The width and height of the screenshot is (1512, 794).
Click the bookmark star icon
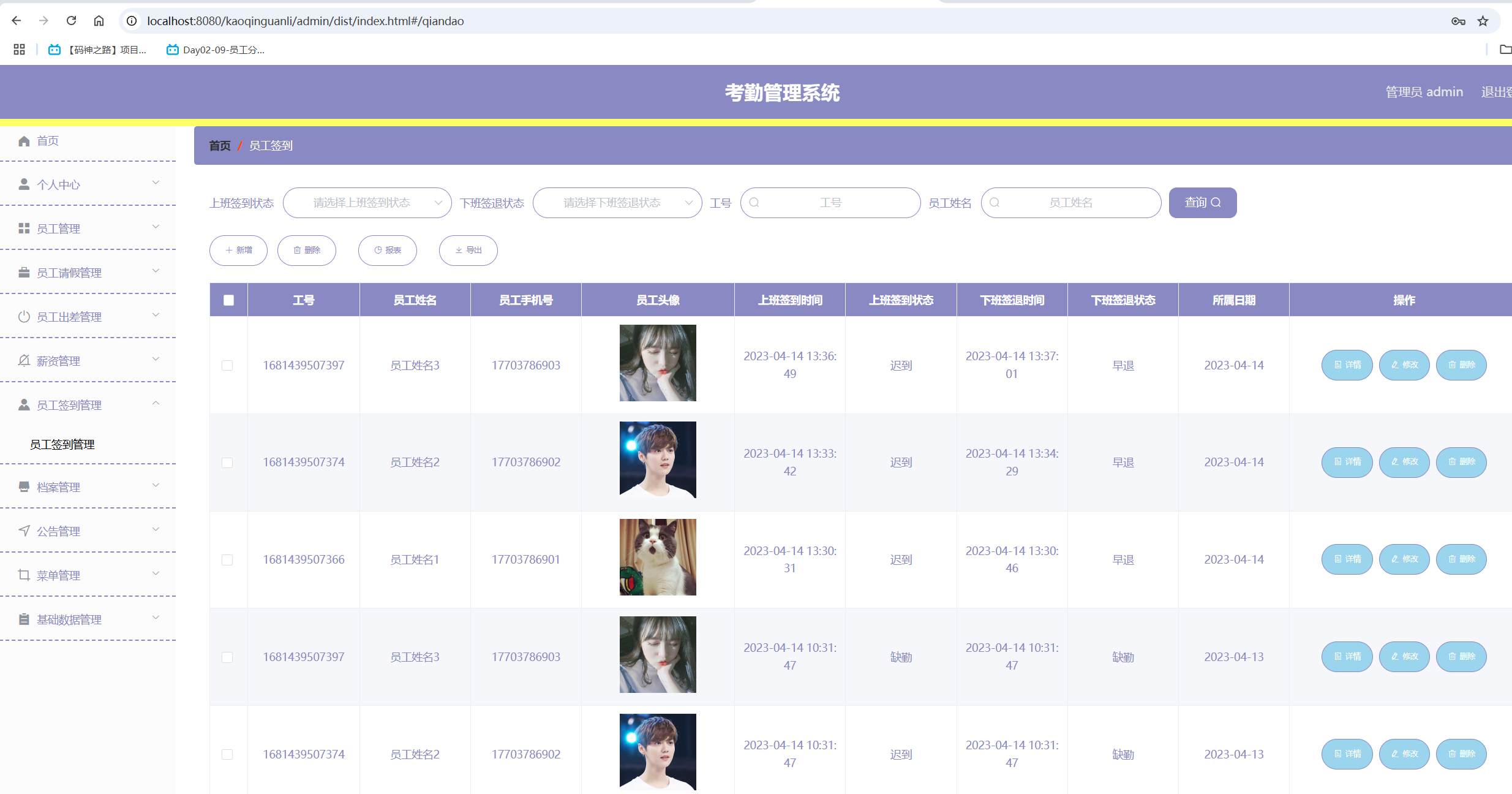coord(1483,21)
